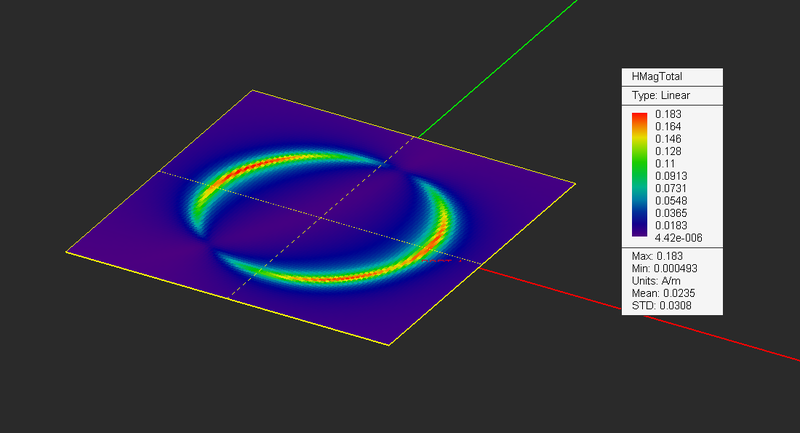The image size is (800, 433).
Task: Click the 0.0183 scale value
Action: (671, 225)
